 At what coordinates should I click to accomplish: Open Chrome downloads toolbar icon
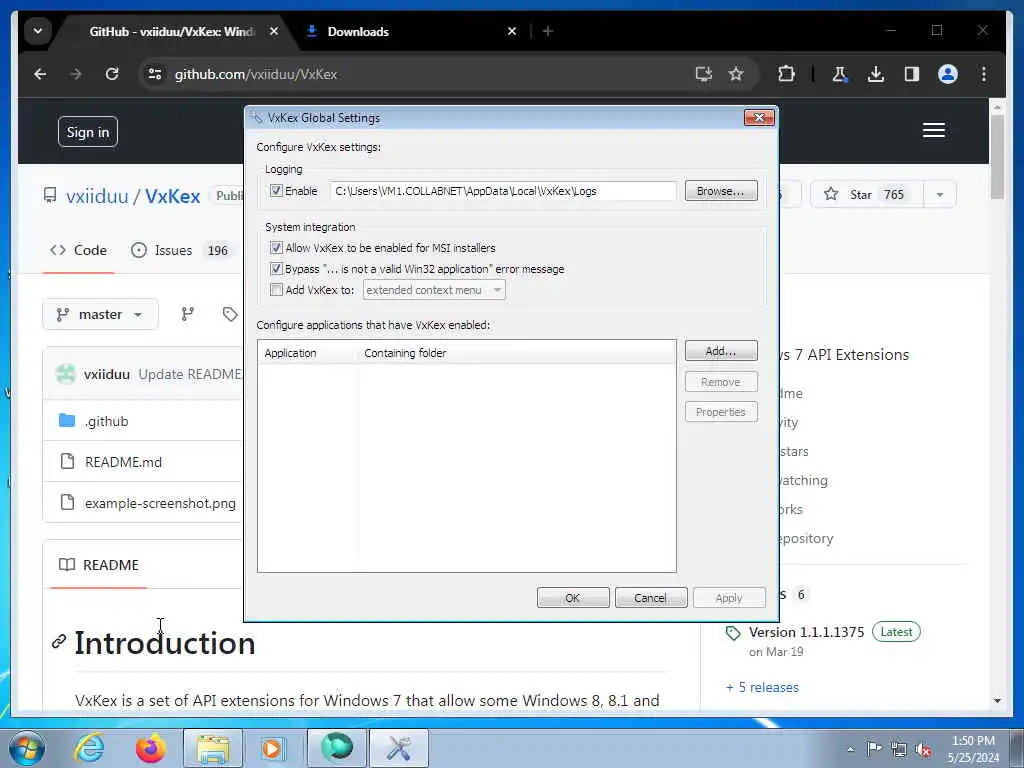tap(876, 74)
